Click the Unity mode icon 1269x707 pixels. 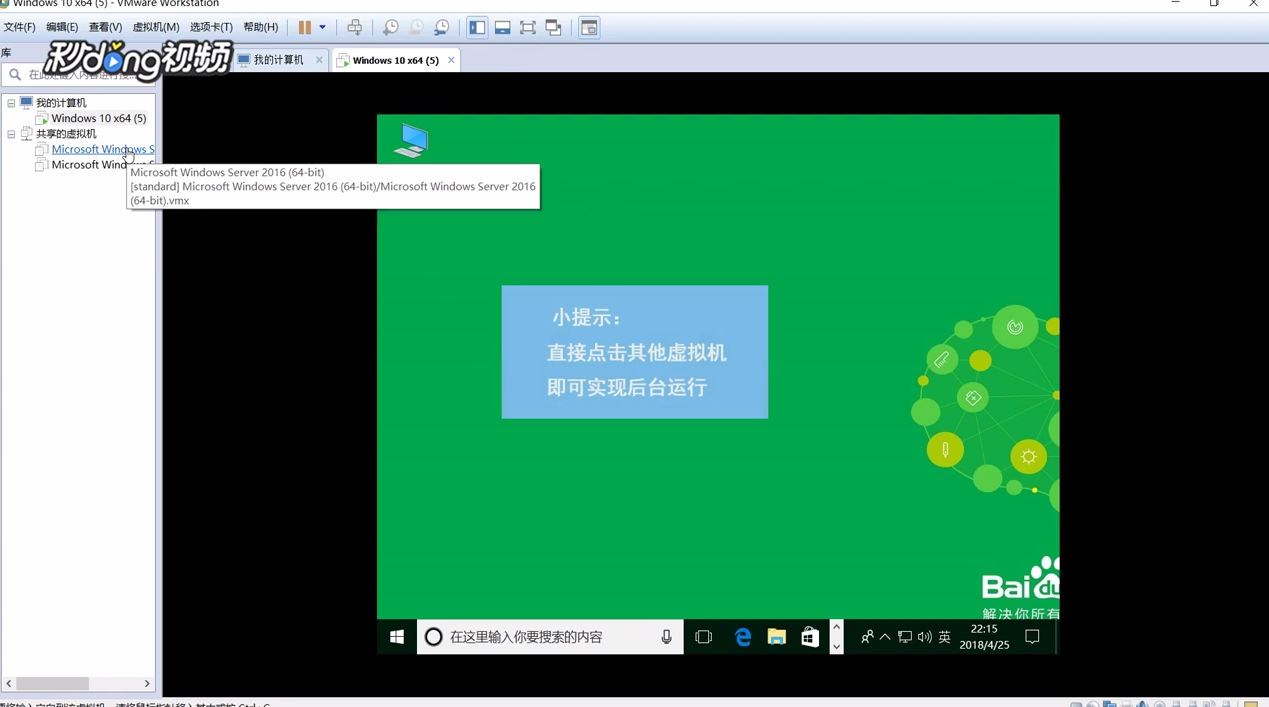(553, 27)
